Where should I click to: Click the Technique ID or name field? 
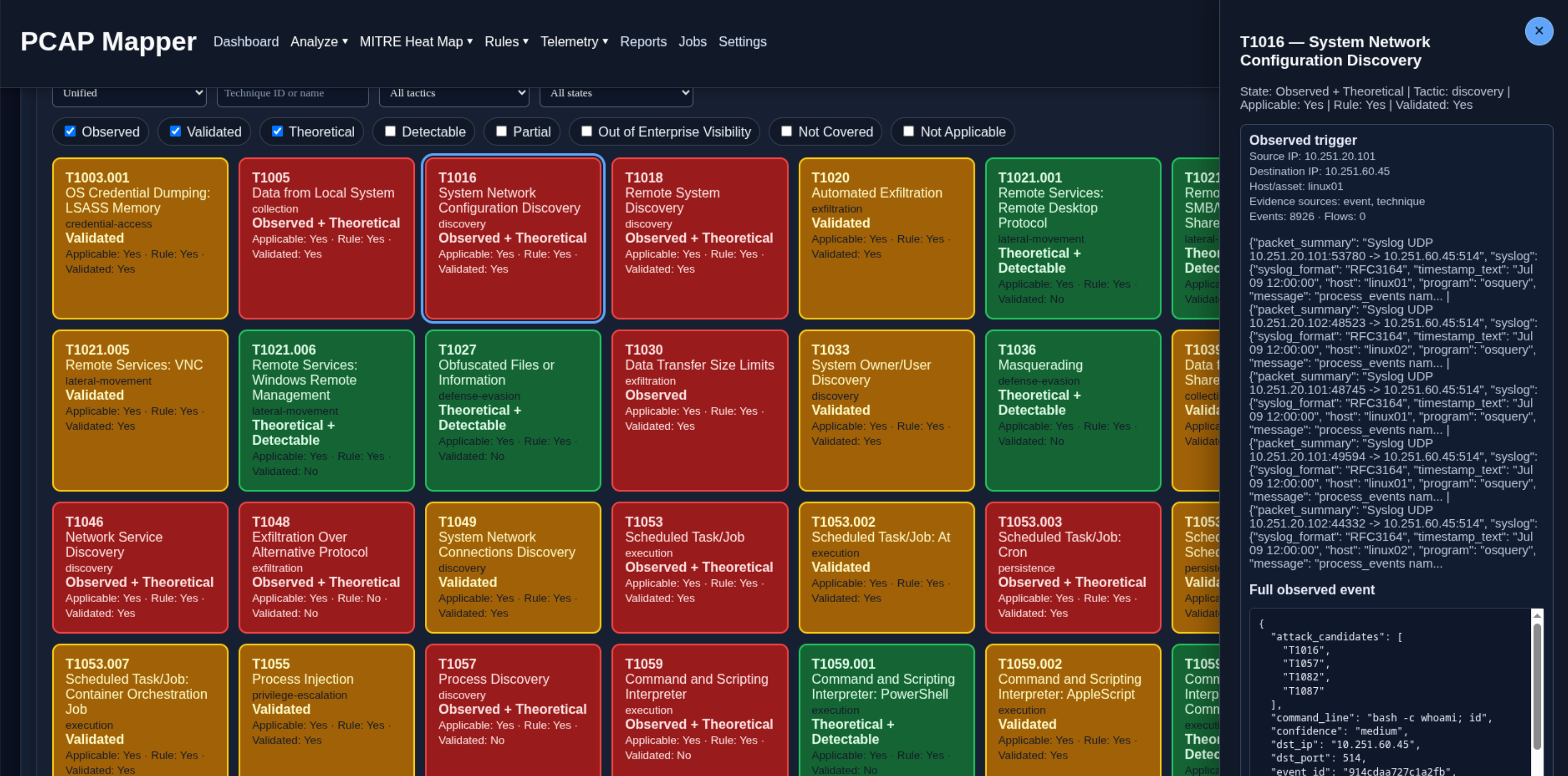coord(293,94)
